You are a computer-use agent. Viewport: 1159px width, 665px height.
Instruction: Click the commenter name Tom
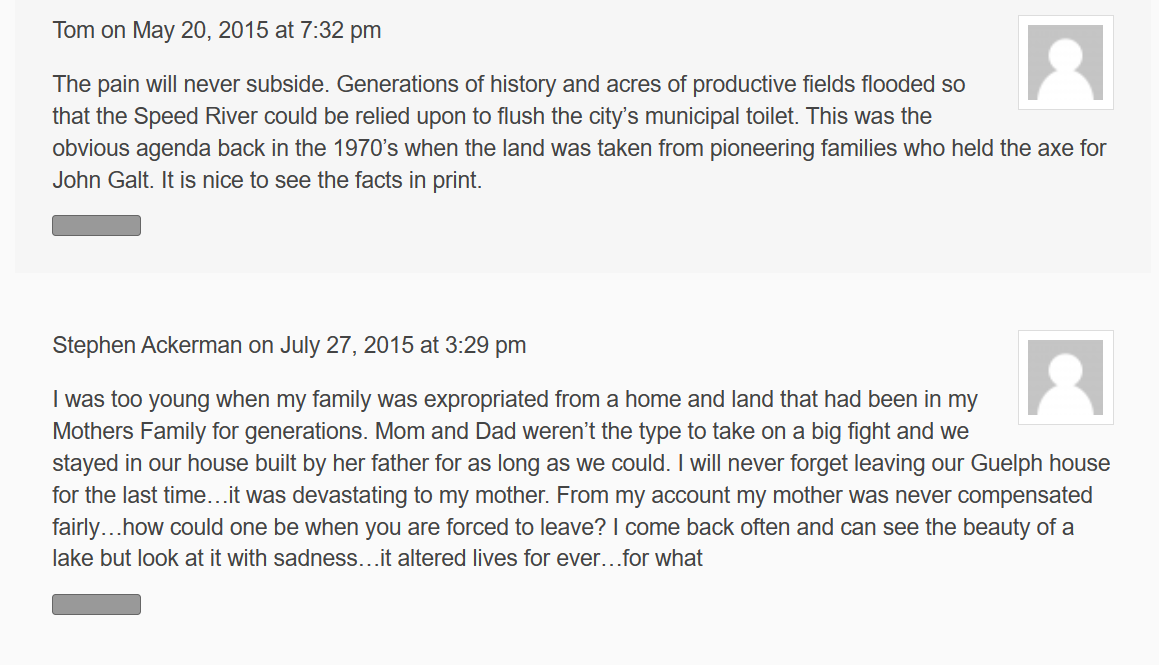click(x=73, y=30)
